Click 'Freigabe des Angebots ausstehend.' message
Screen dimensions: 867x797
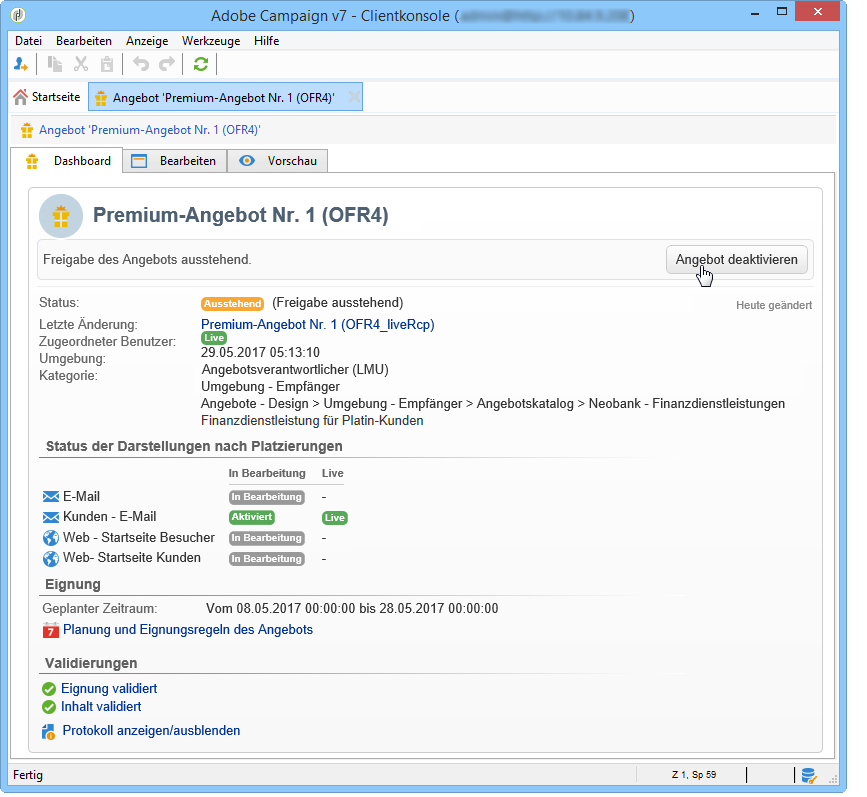[x=147, y=259]
